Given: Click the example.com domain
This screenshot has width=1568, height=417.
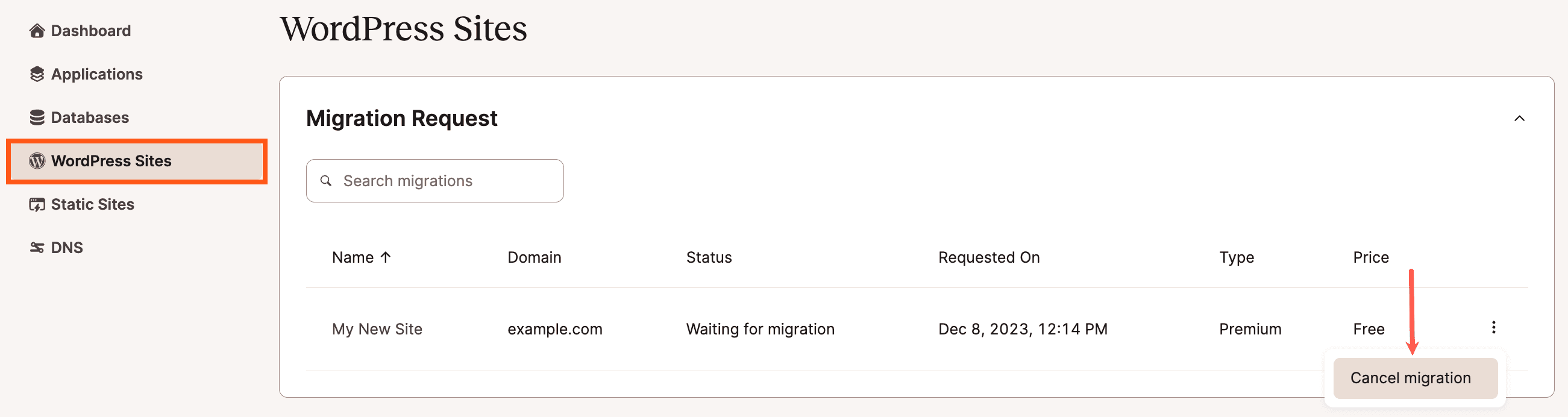Looking at the screenshot, I should click(554, 330).
